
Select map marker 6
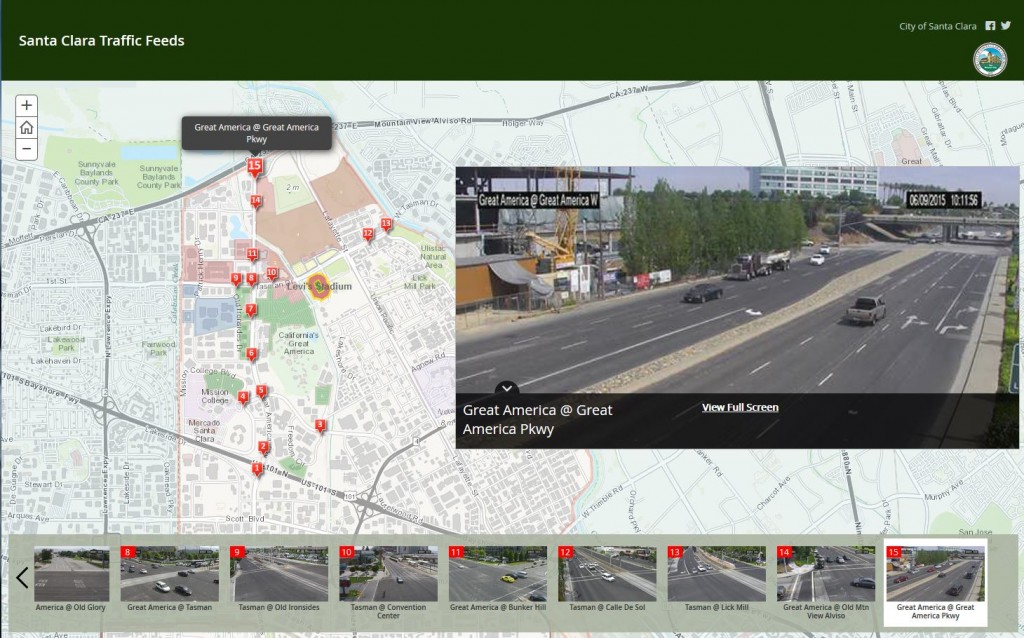[251, 355]
